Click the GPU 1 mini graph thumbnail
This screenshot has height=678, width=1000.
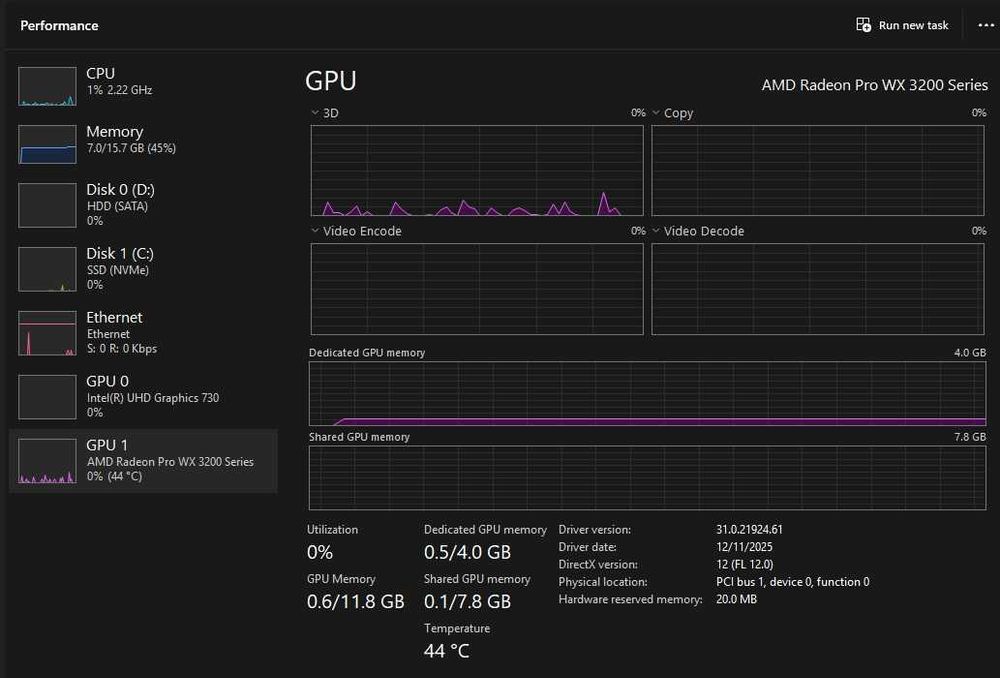[47, 461]
